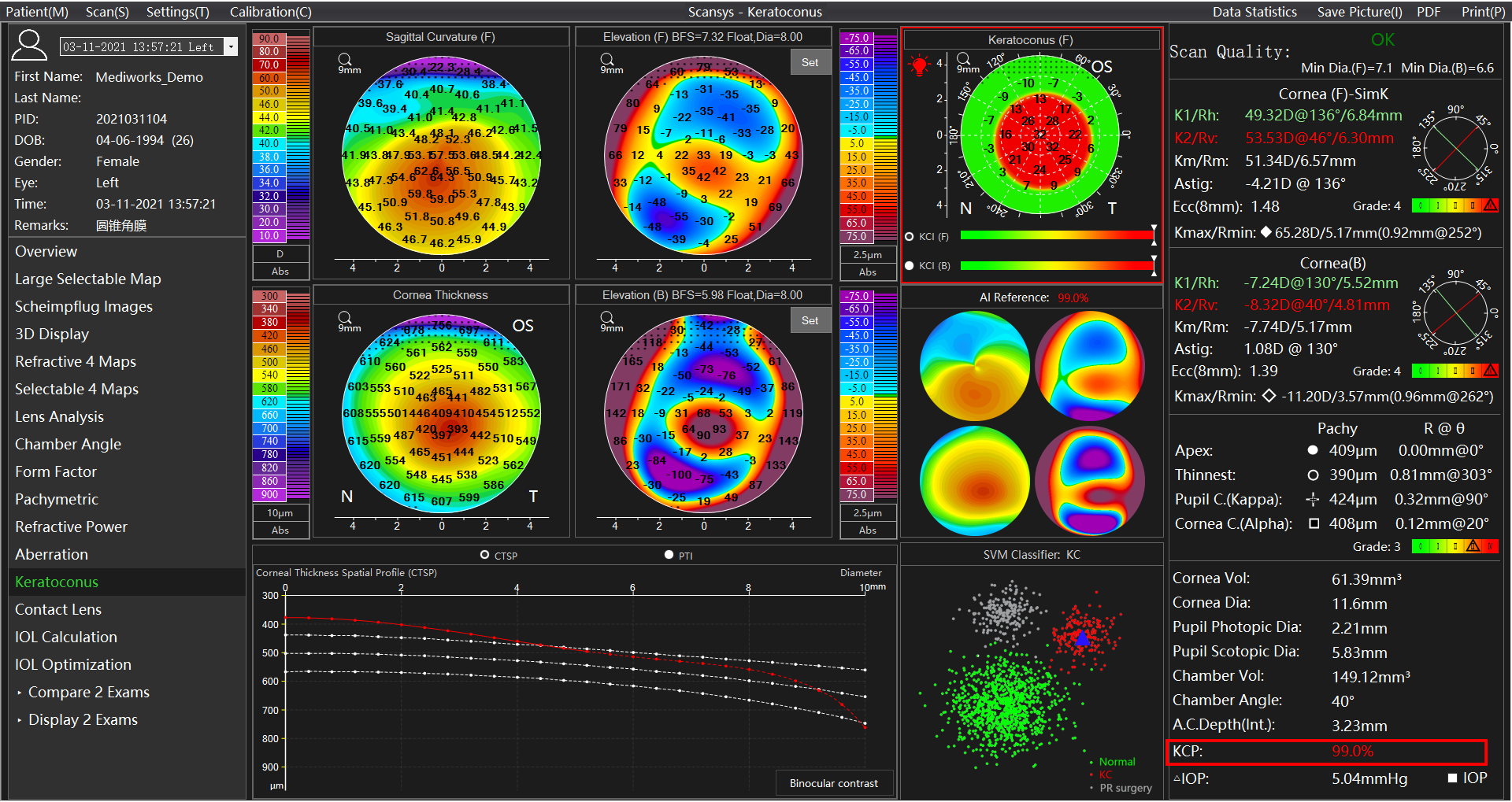Open Abs selector under curvature scale
The image size is (1512, 802).
click(x=280, y=271)
